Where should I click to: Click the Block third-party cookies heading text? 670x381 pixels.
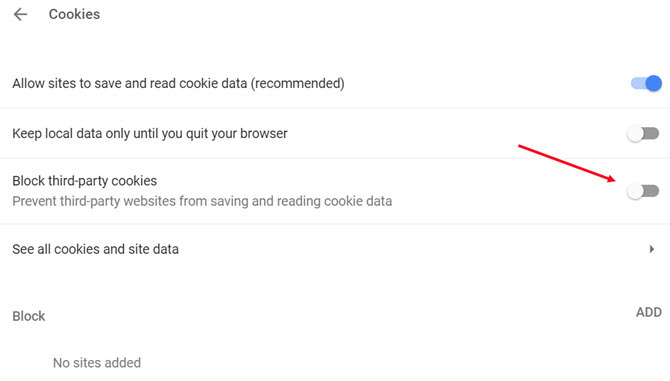click(85, 181)
